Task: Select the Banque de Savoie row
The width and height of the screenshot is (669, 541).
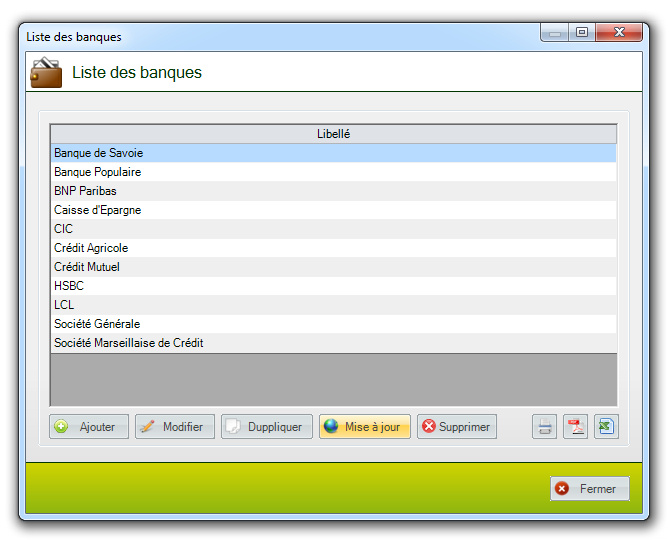Action: [333, 153]
